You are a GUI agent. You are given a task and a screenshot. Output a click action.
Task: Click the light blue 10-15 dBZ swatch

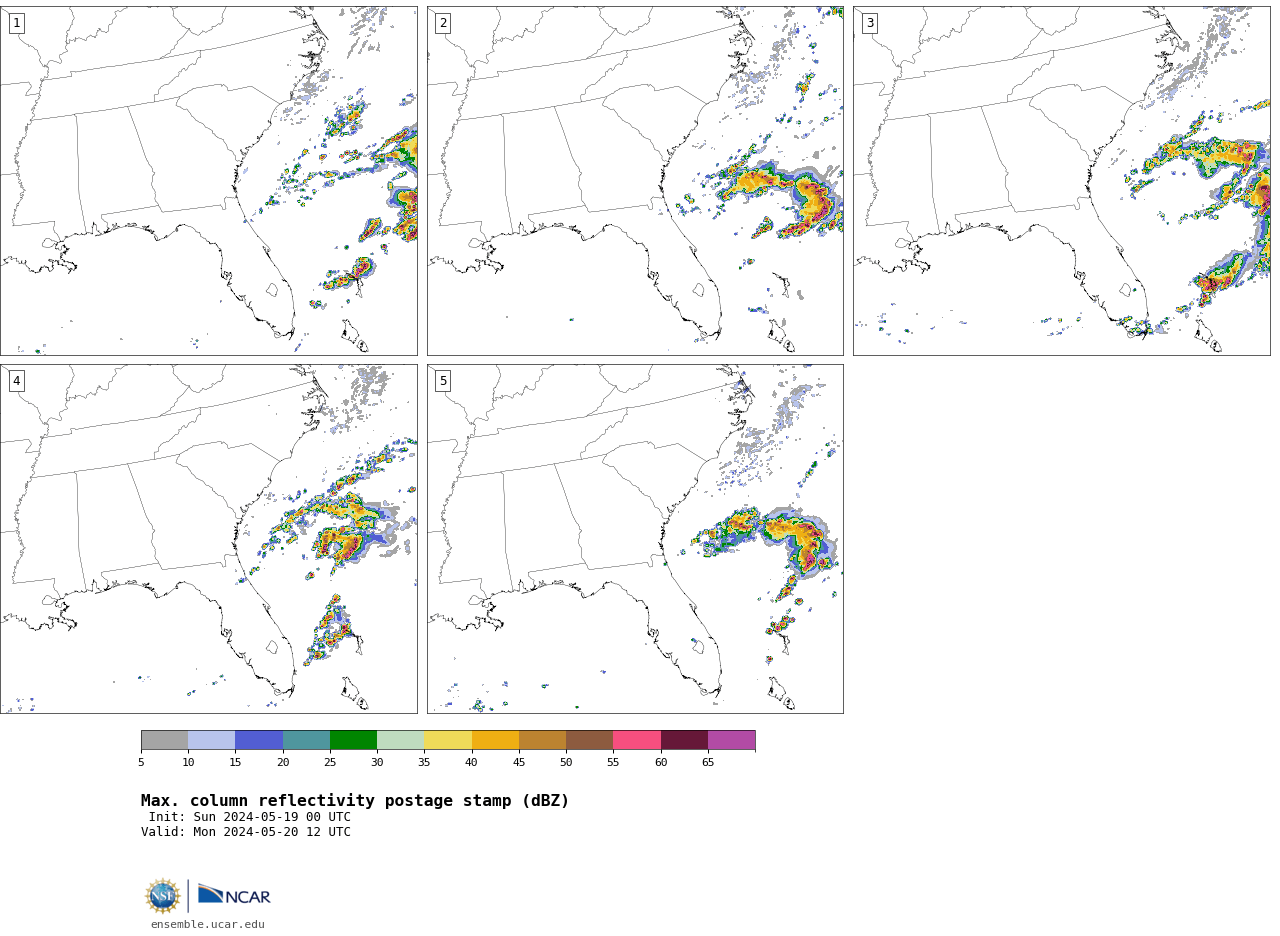211,740
